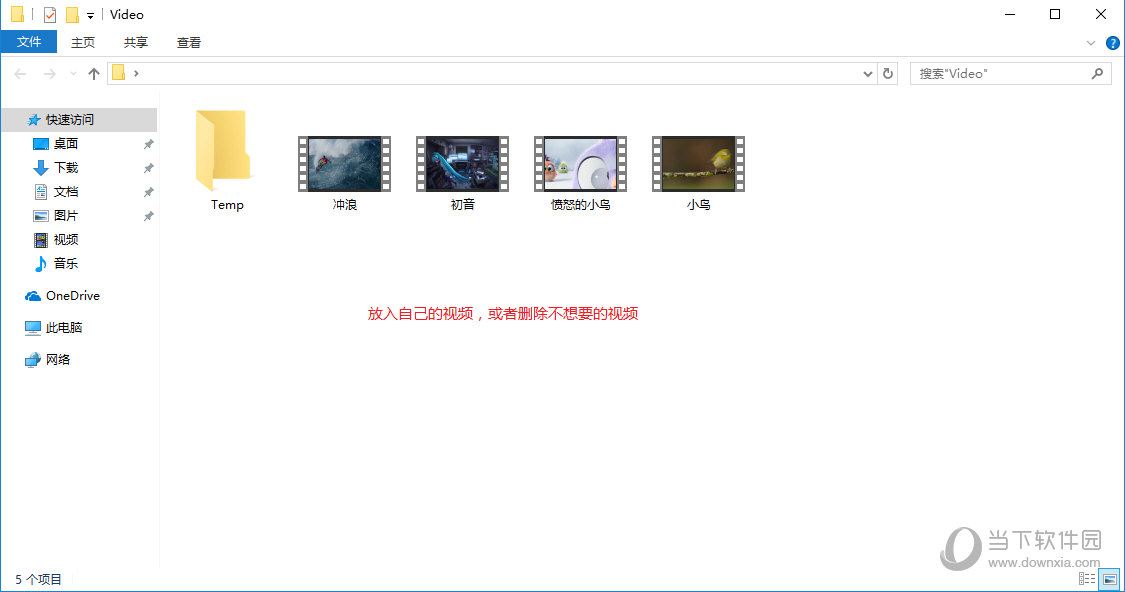Switch to the 主页 ribbon tab

(x=83, y=42)
